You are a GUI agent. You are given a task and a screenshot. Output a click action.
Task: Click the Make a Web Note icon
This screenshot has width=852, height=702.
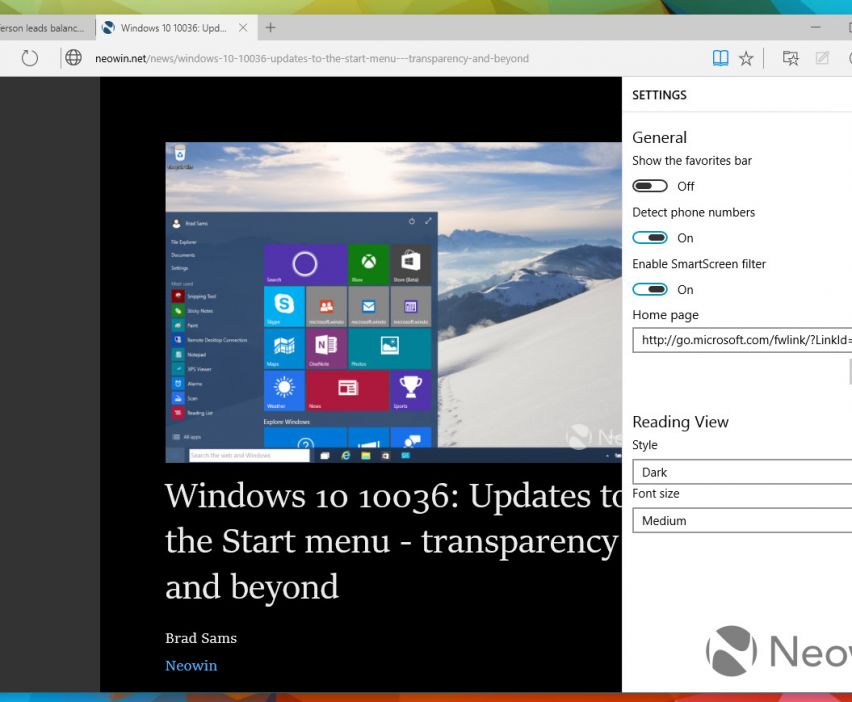823,58
